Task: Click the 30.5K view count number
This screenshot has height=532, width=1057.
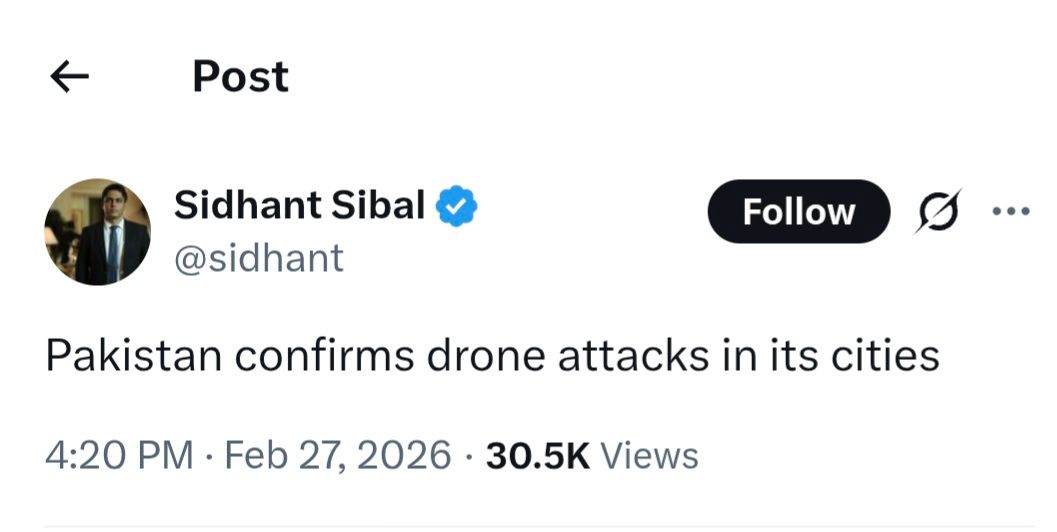Action: pyautogui.click(x=538, y=456)
